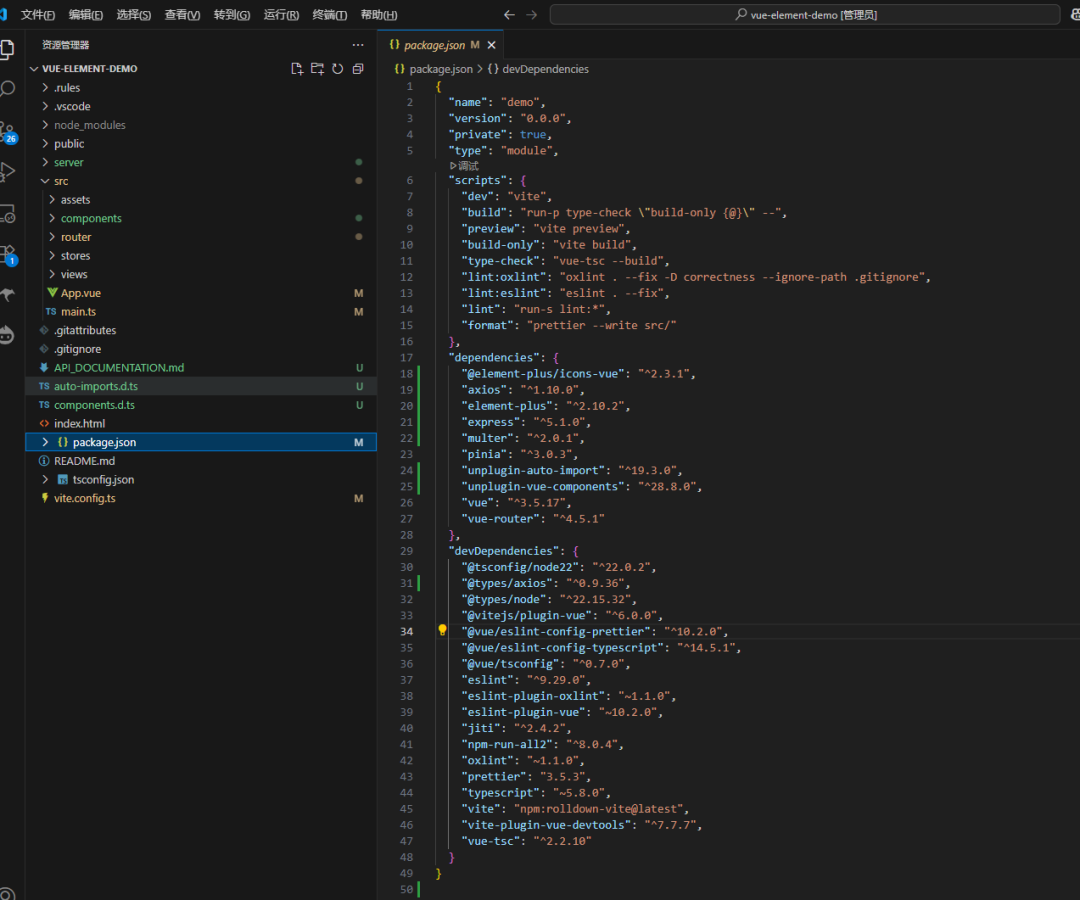Open explorer panel more actions menu
The image size is (1080, 900).
pyautogui.click(x=357, y=45)
